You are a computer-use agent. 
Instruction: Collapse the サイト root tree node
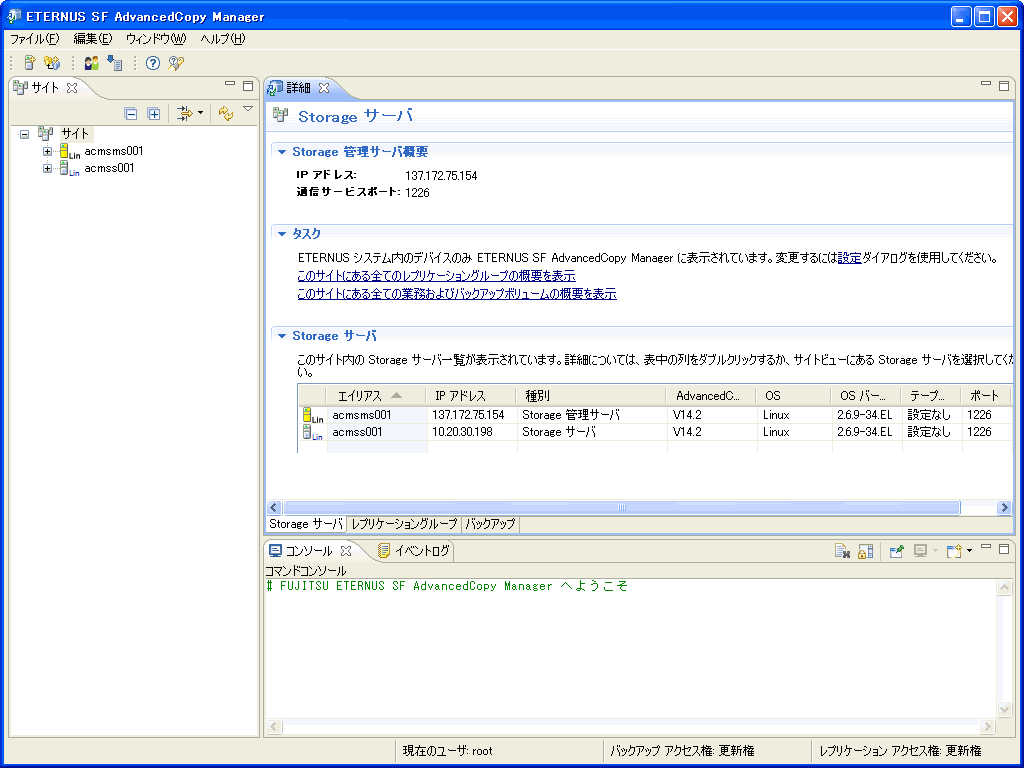point(24,135)
